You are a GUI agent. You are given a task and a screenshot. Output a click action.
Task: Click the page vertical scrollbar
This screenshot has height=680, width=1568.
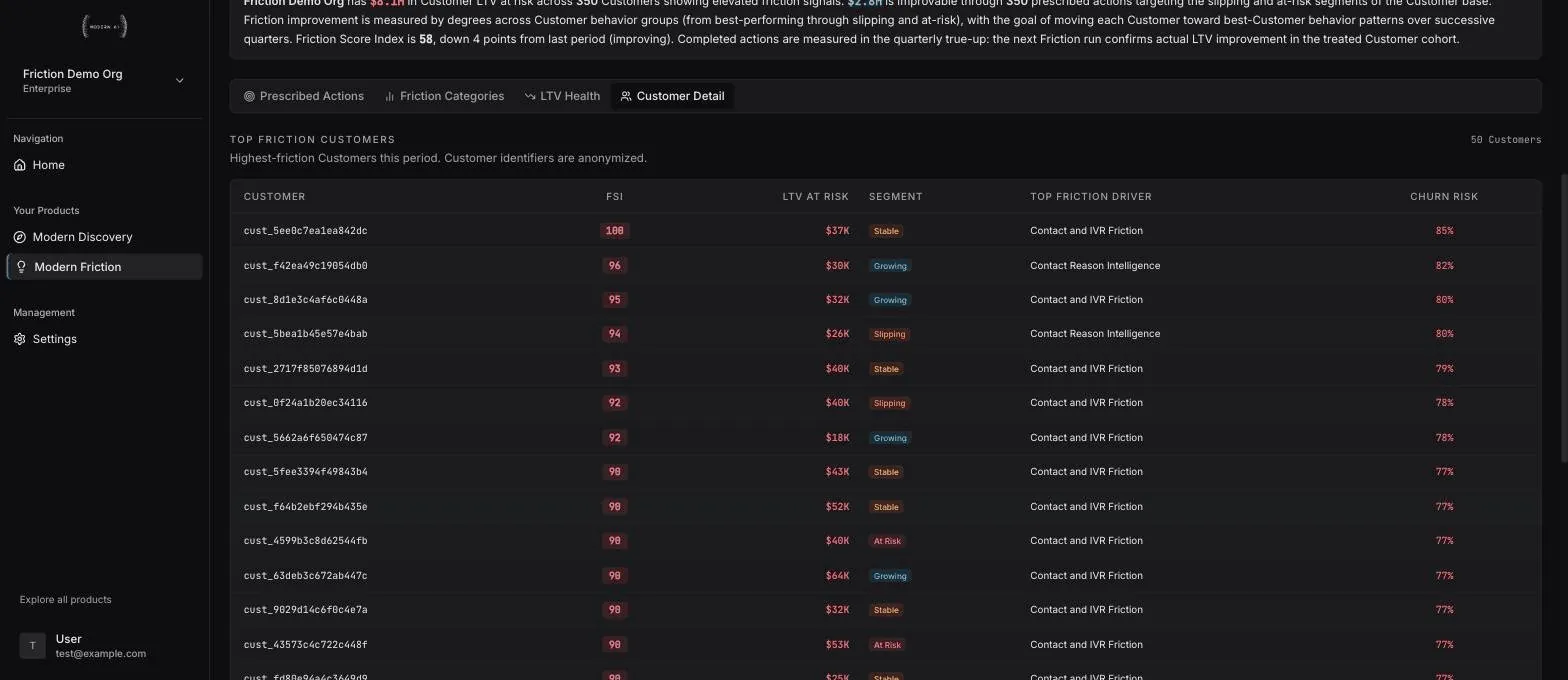[1564, 320]
